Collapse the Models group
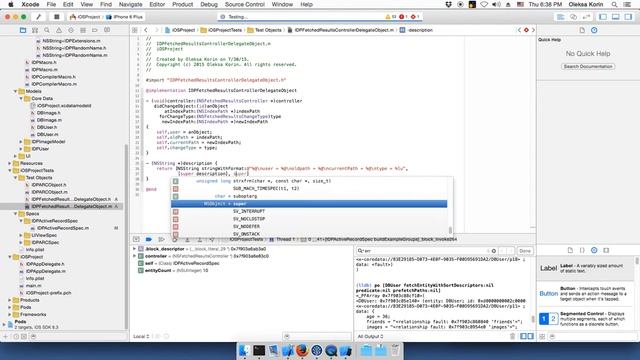The width and height of the screenshot is (640, 360). [16, 91]
